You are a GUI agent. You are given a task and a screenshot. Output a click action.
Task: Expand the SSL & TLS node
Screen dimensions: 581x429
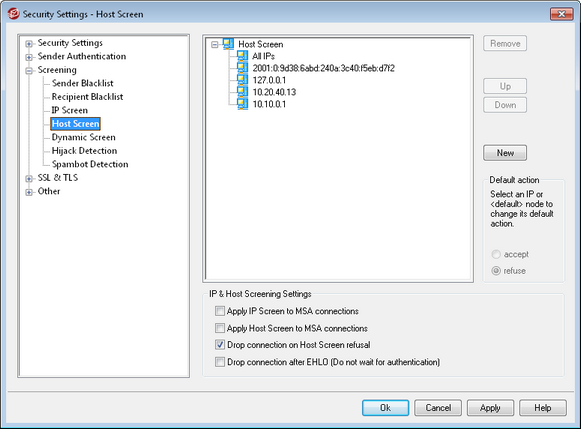click(29, 179)
